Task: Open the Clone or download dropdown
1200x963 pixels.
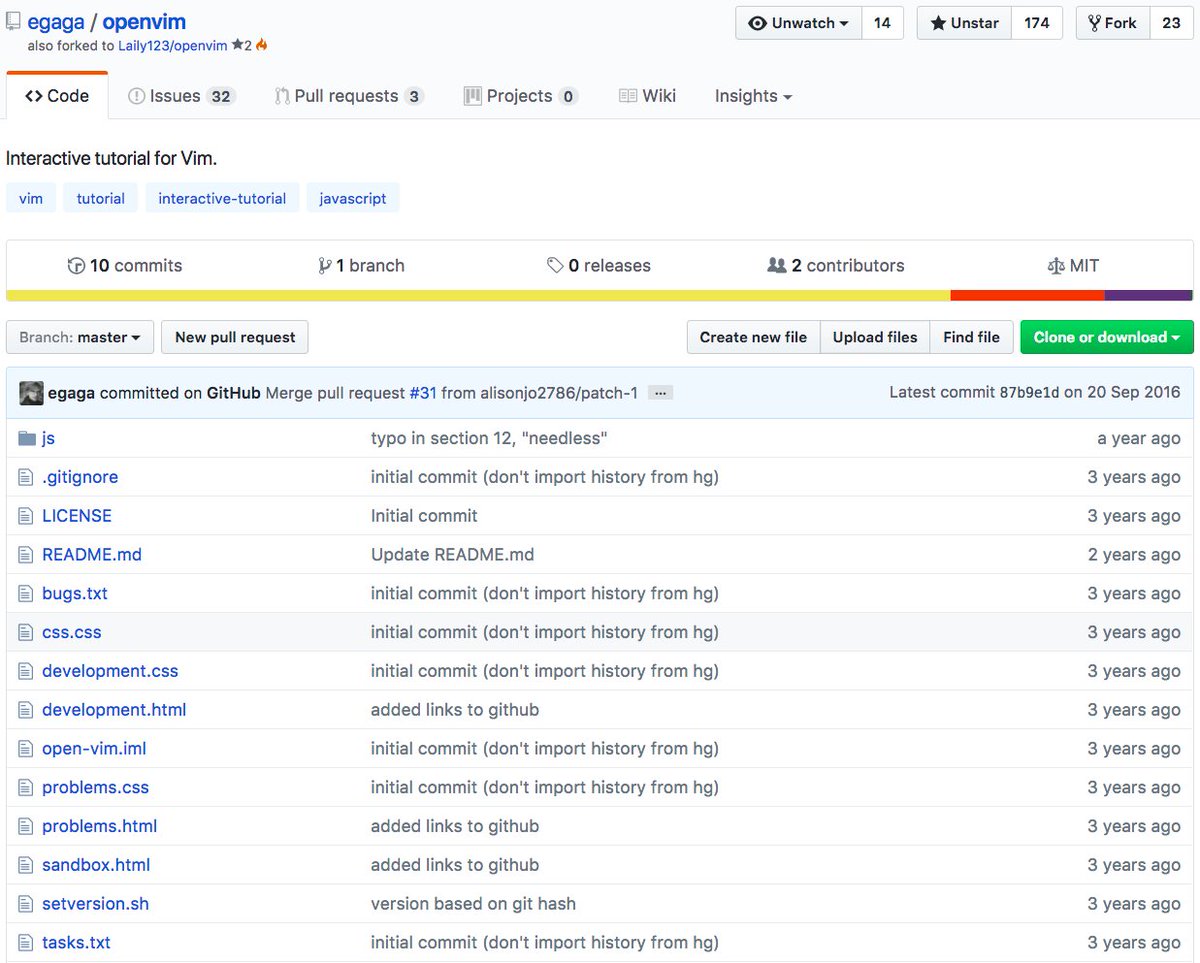Action: (x=1106, y=337)
